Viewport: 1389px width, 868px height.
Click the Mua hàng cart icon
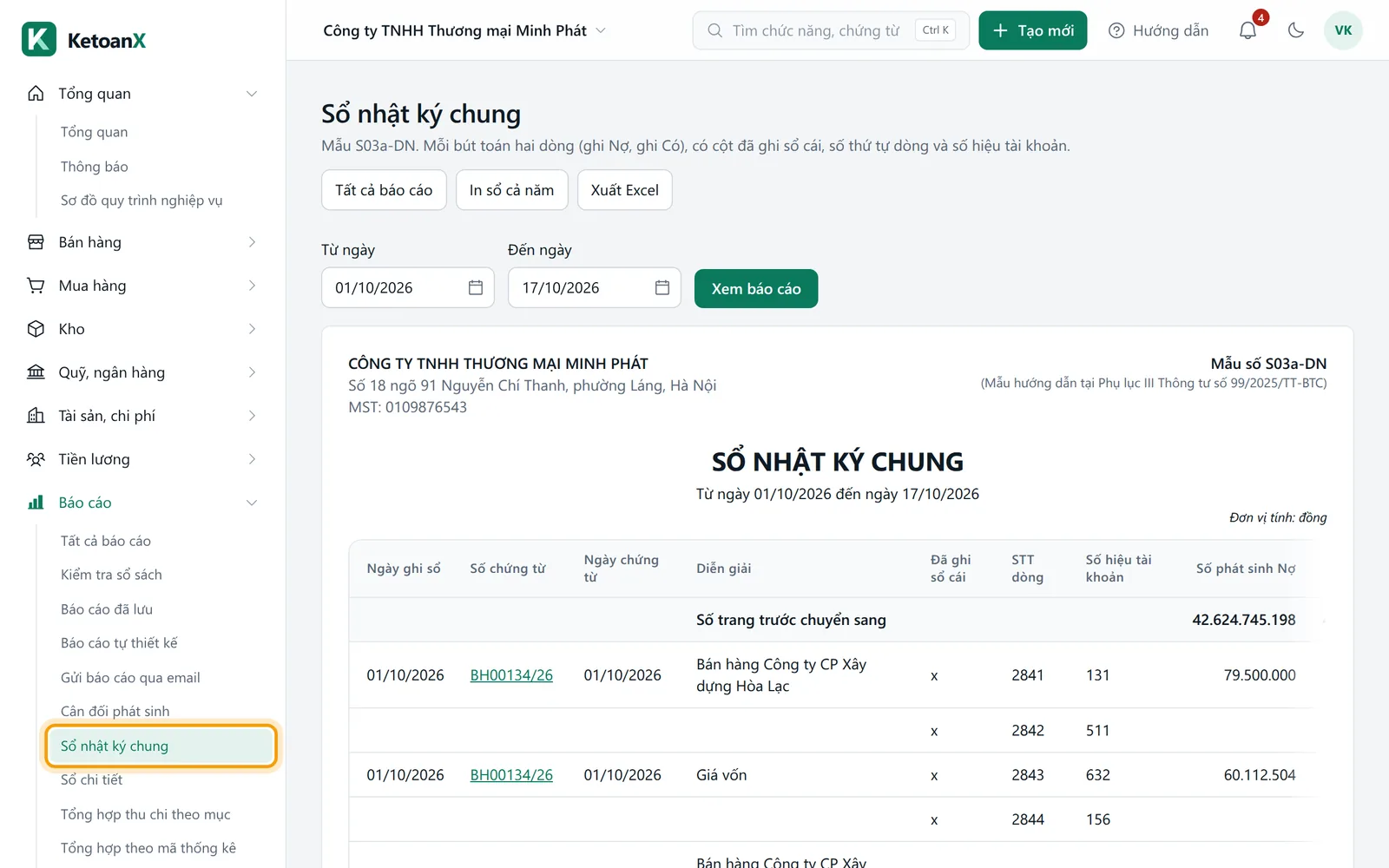tap(36, 286)
